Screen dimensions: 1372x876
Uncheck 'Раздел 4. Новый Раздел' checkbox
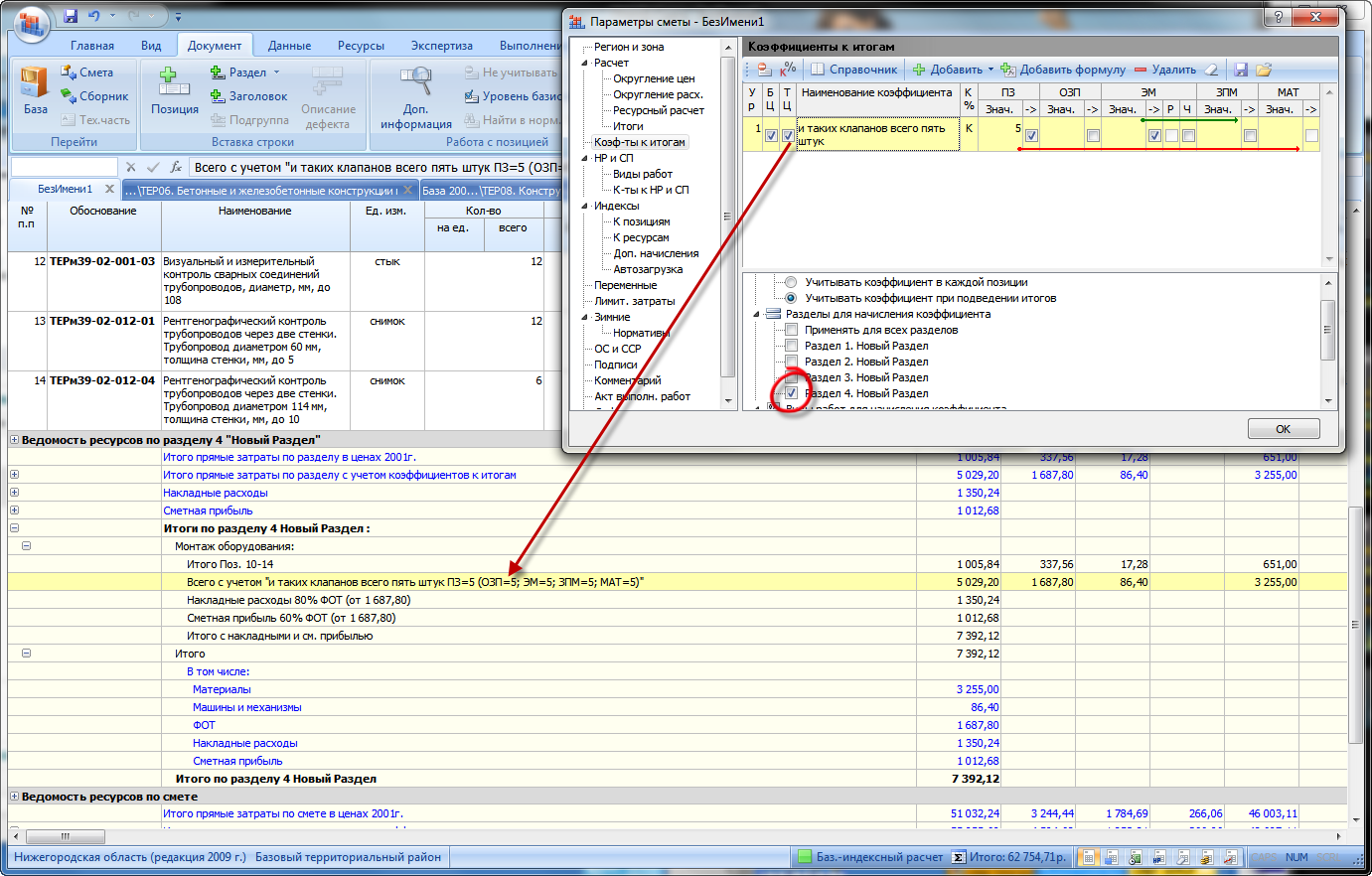pos(791,393)
